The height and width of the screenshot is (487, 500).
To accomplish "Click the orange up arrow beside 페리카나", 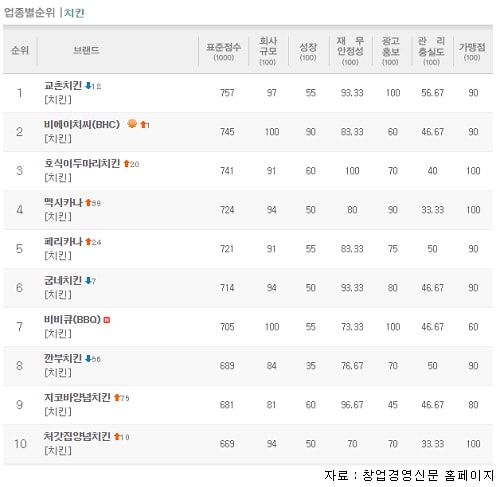I will [88, 242].
